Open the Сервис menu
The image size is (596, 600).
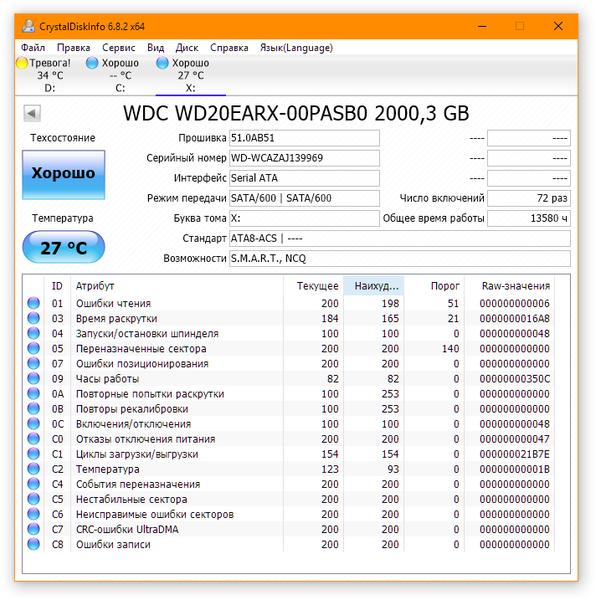[x=119, y=48]
